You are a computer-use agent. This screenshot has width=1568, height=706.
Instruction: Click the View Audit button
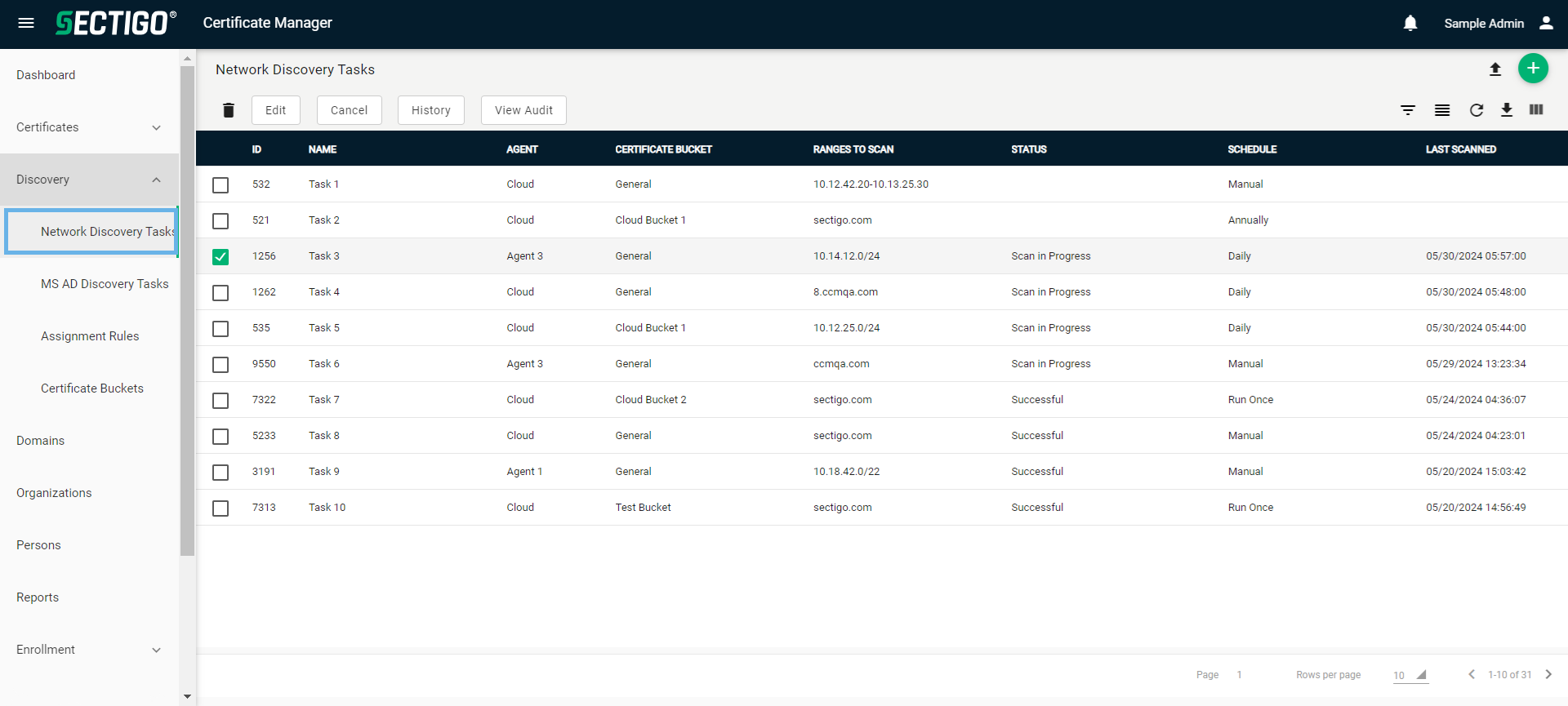[523, 110]
